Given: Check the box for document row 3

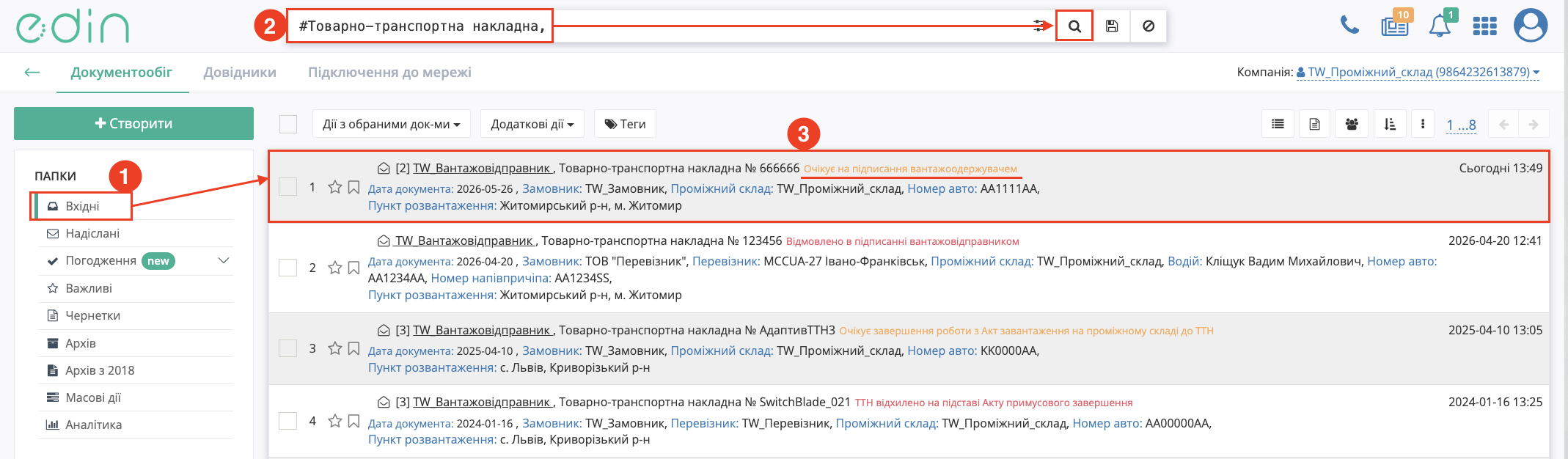Looking at the screenshot, I should [288, 348].
